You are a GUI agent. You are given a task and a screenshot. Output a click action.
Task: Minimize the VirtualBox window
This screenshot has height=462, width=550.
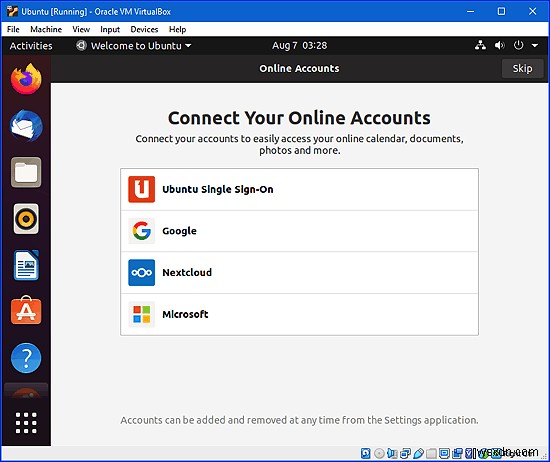(x=470, y=11)
